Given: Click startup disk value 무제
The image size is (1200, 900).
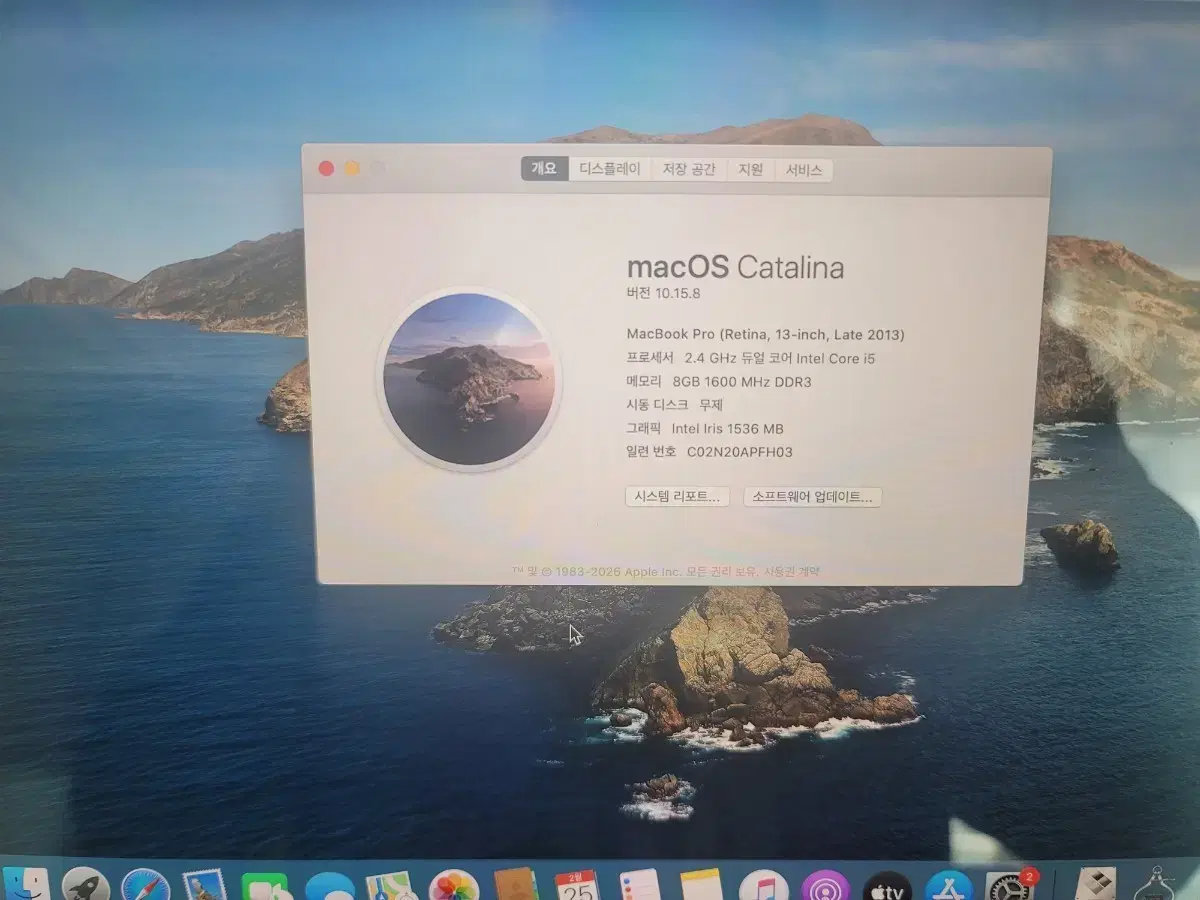Looking at the screenshot, I should click(x=710, y=405).
